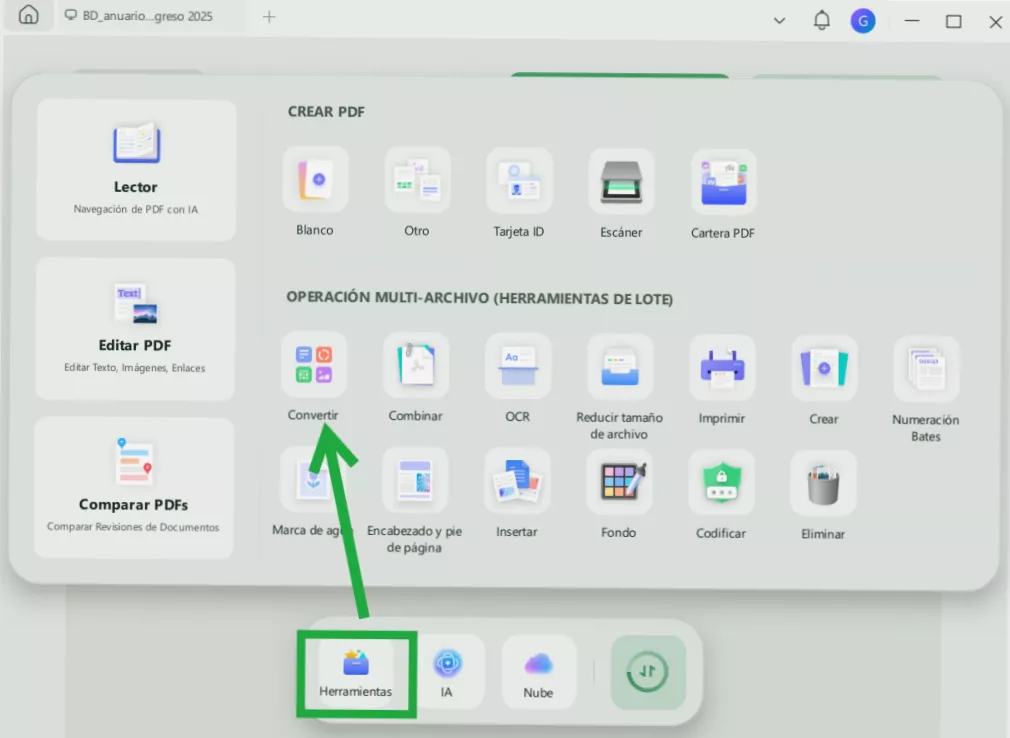Open notifications bell
The height and width of the screenshot is (738, 1010).
point(822,21)
